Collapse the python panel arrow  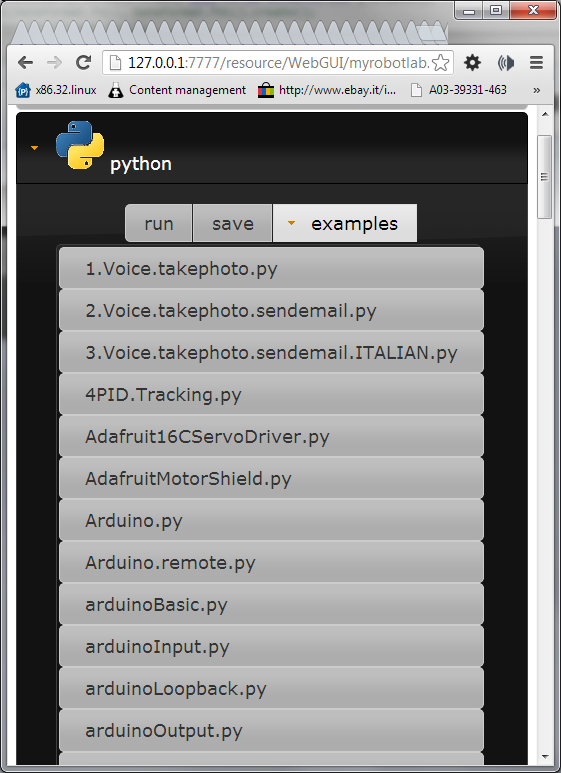coord(35,148)
